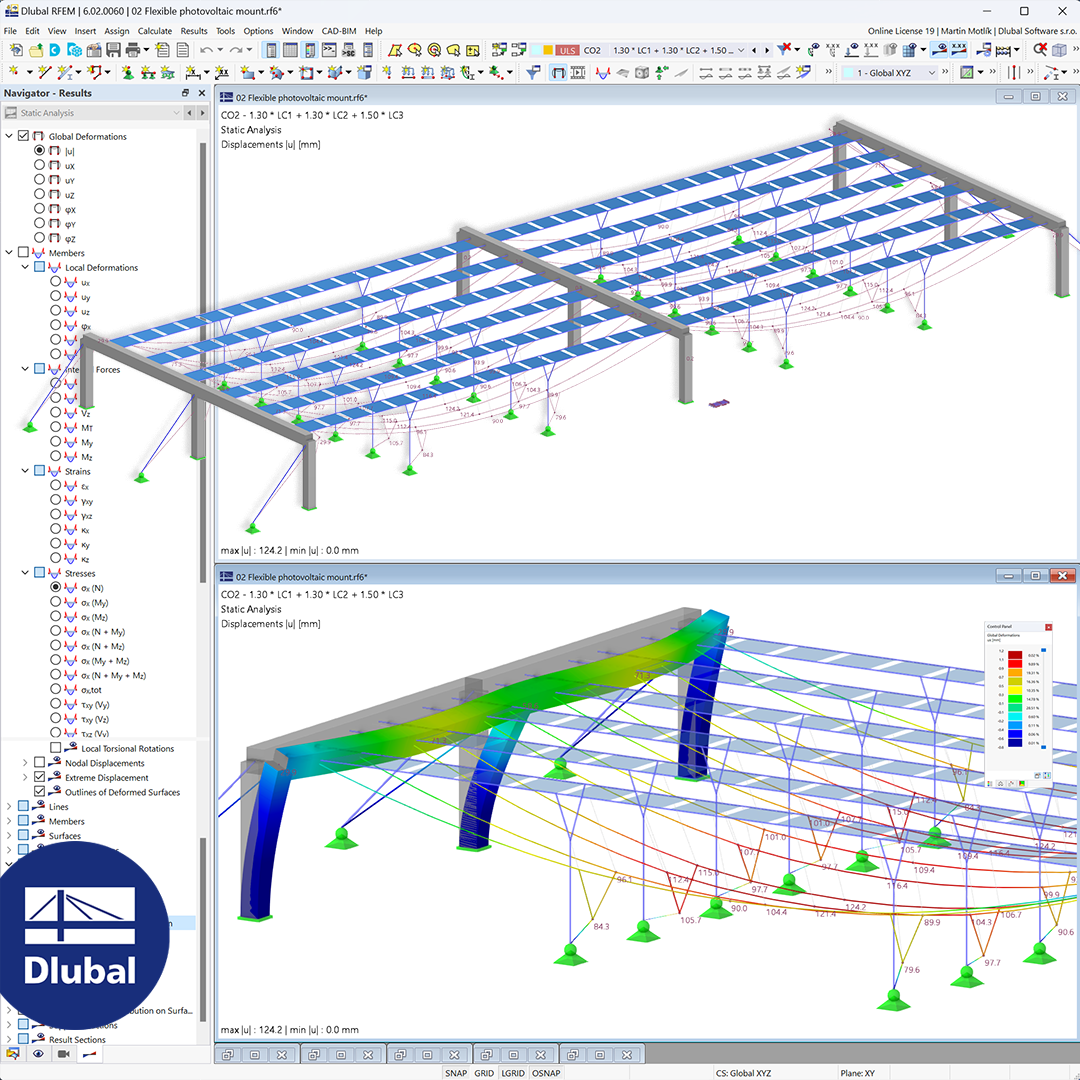Toggle LGRID in the status bar
The image size is (1080, 1080).
(x=513, y=1072)
